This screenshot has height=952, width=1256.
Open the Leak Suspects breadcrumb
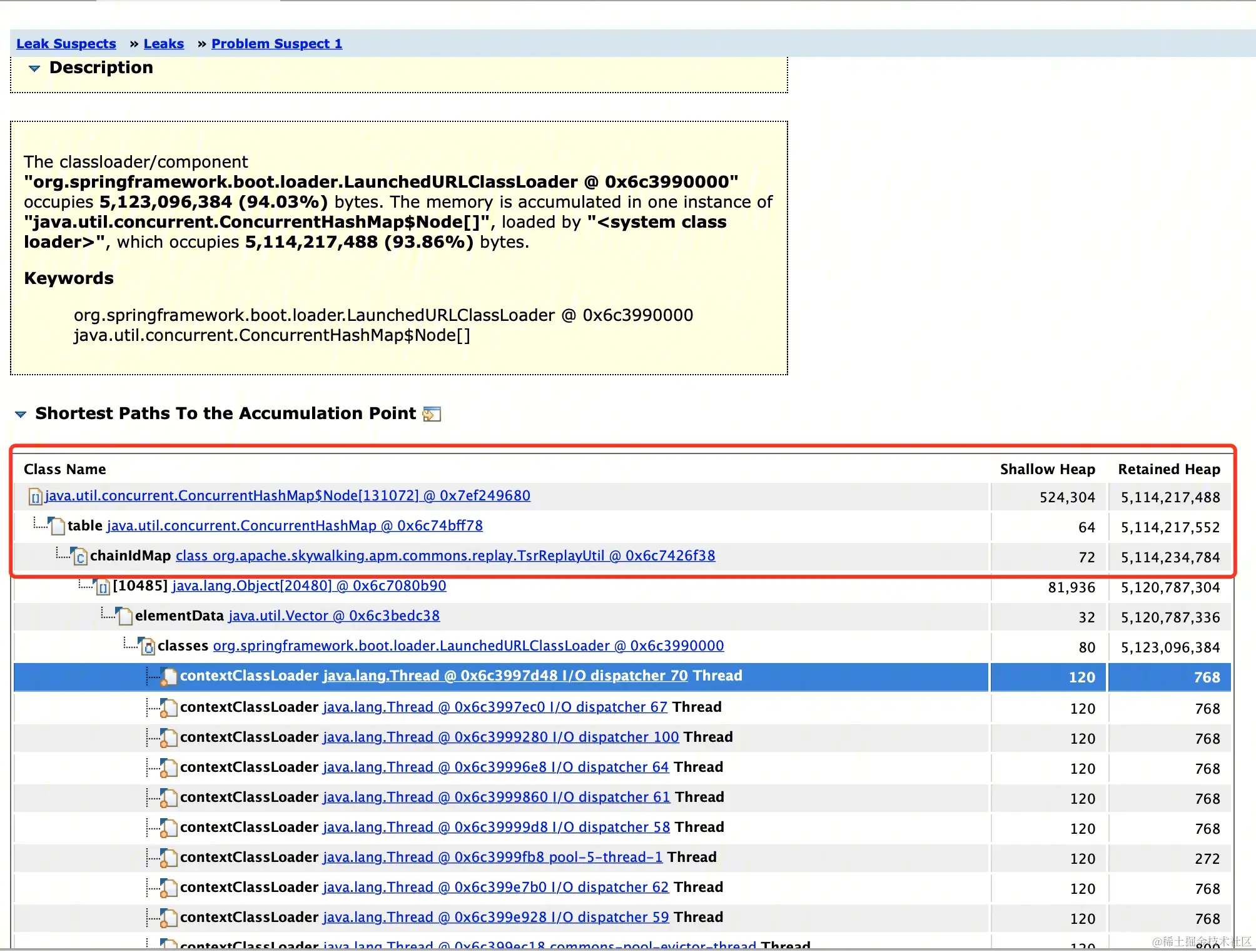click(x=66, y=44)
